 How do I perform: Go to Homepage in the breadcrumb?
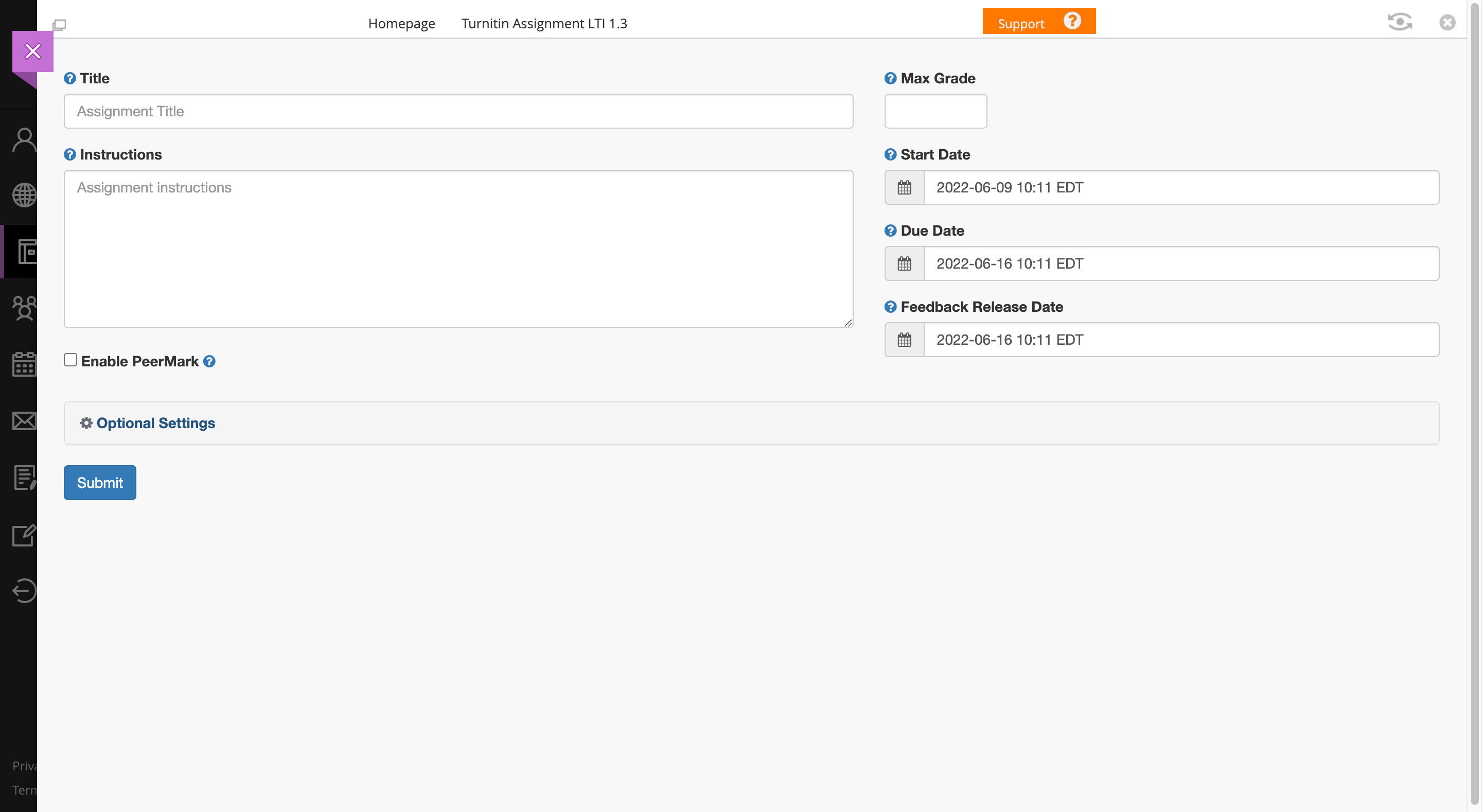[x=401, y=24]
